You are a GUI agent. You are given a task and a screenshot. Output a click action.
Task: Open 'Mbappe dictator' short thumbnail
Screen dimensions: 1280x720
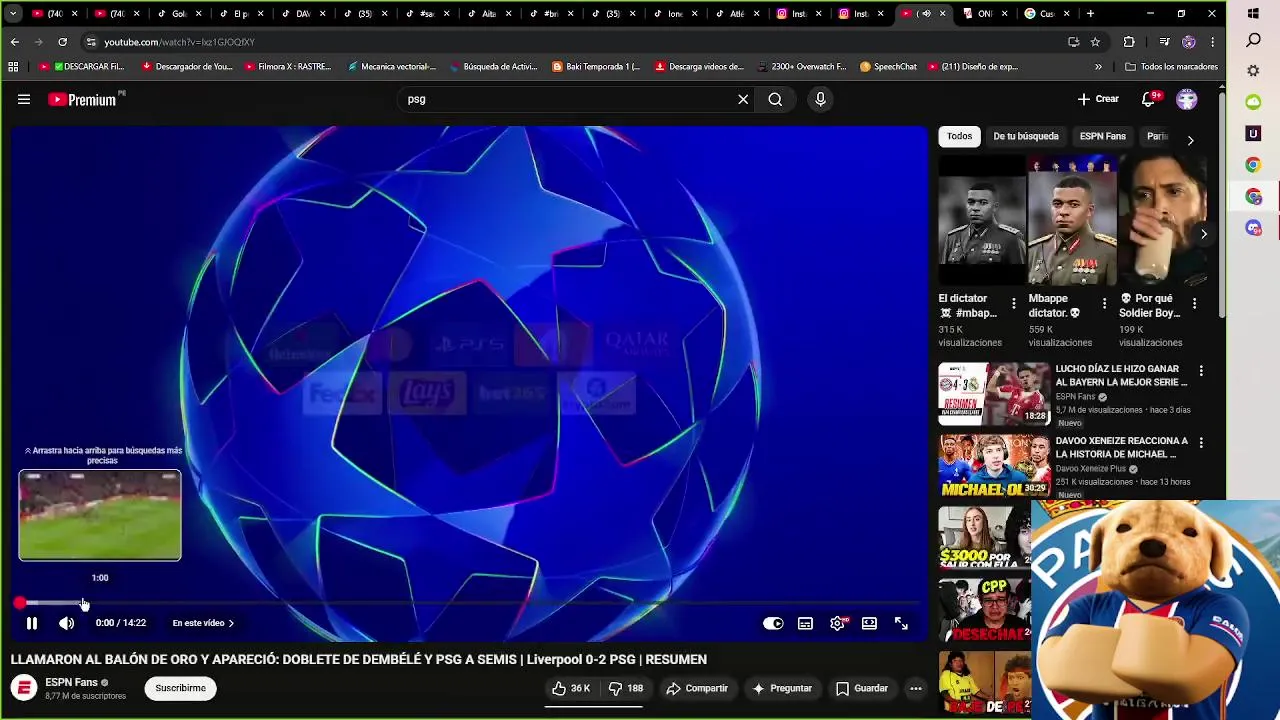[x=1072, y=221]
